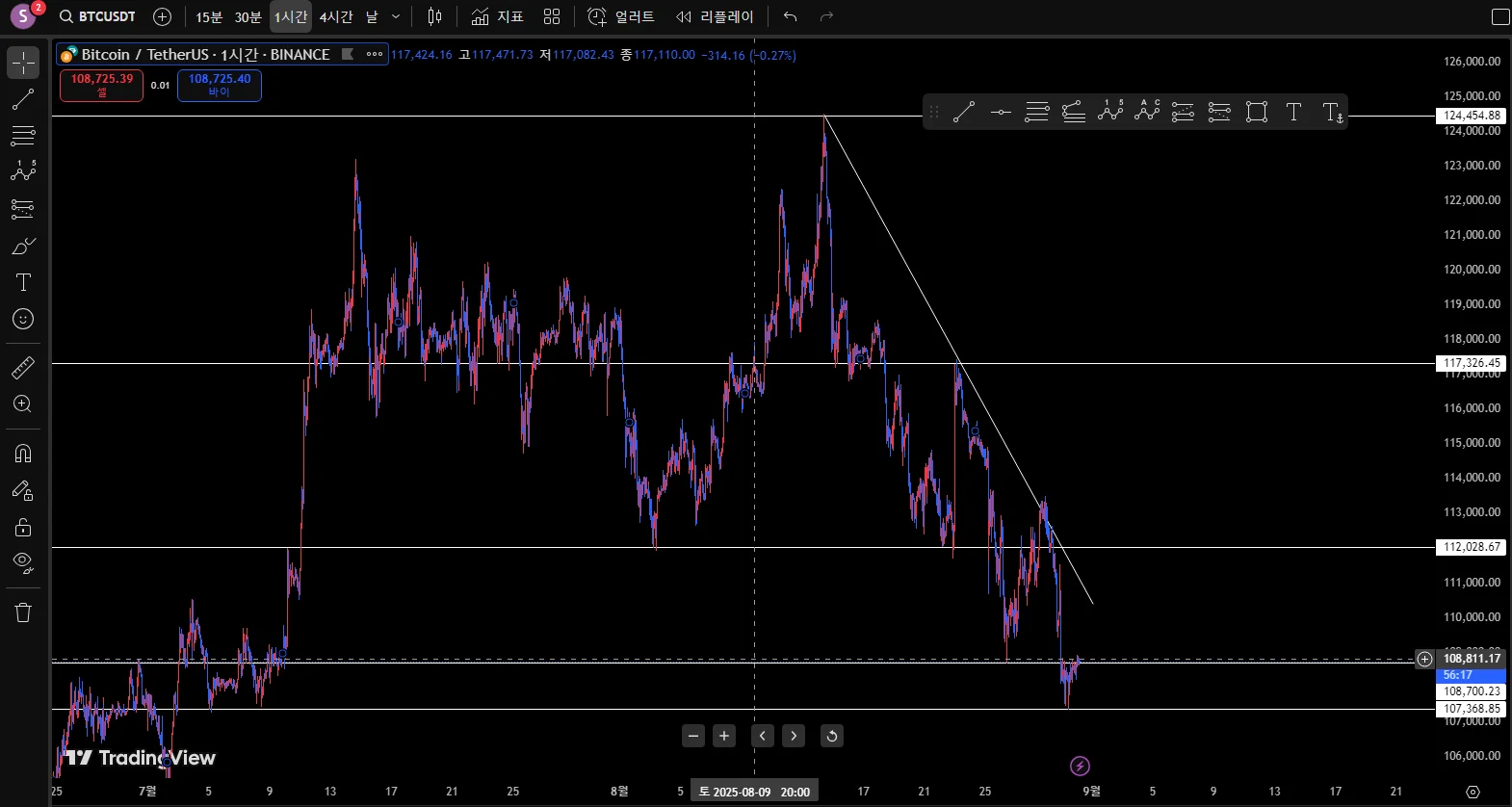Open the emoji icons tool
This screenshot has width=1512, height=807.
(x=23, y=319)
